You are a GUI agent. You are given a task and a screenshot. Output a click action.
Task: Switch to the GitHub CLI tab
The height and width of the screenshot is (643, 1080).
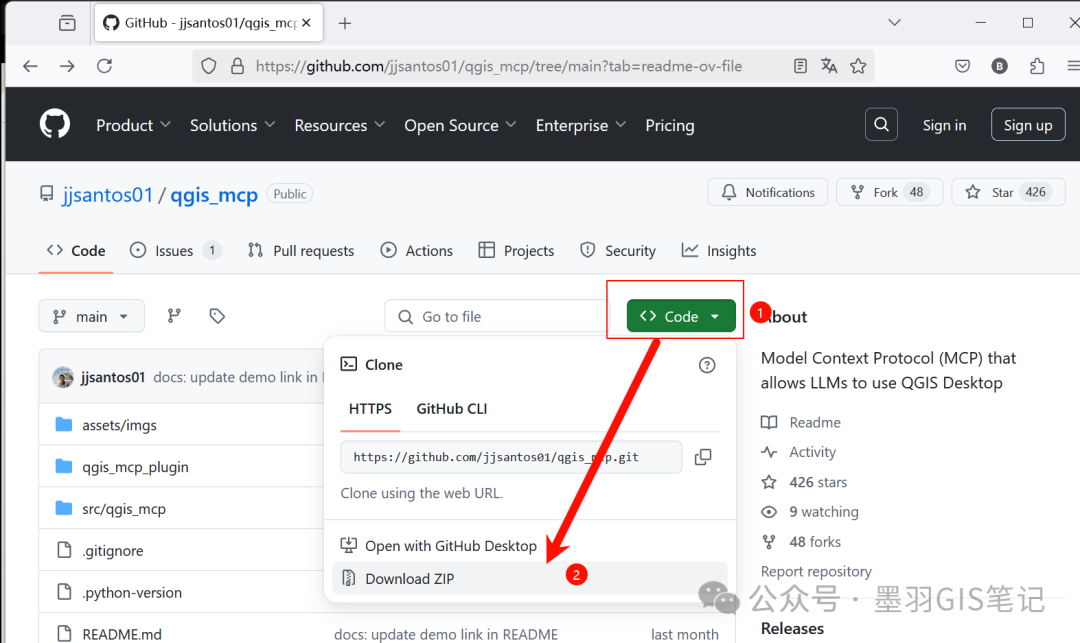pyautogui.click(x=452, y=409)
